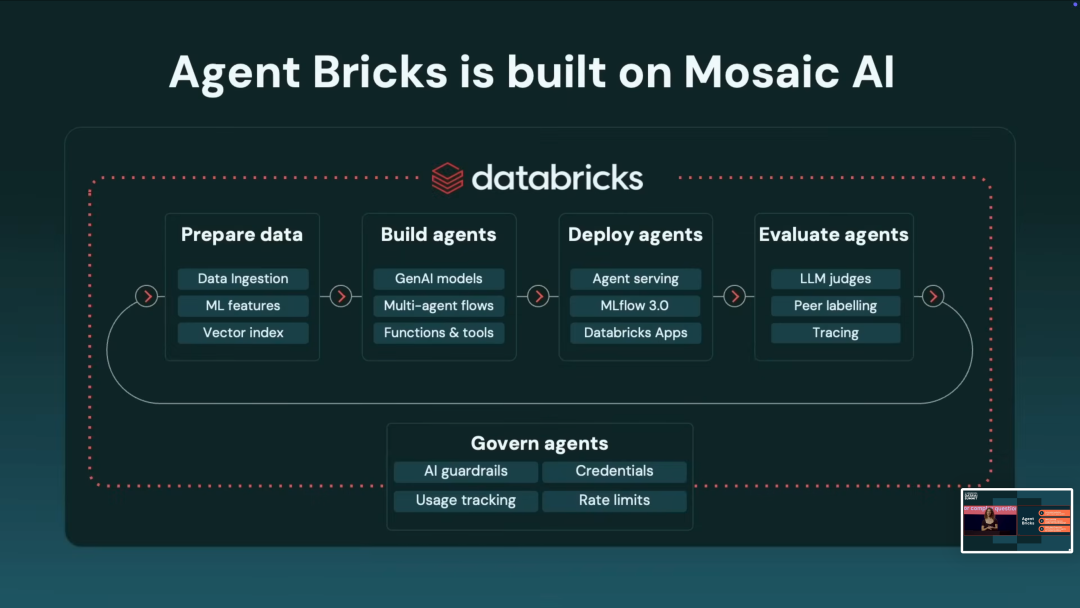Image resolution: width=1080 pixels, height=608 pixels.
Task: Select the Data Ingestion chip
Action: pyautogui.click(x=243, y=279)
